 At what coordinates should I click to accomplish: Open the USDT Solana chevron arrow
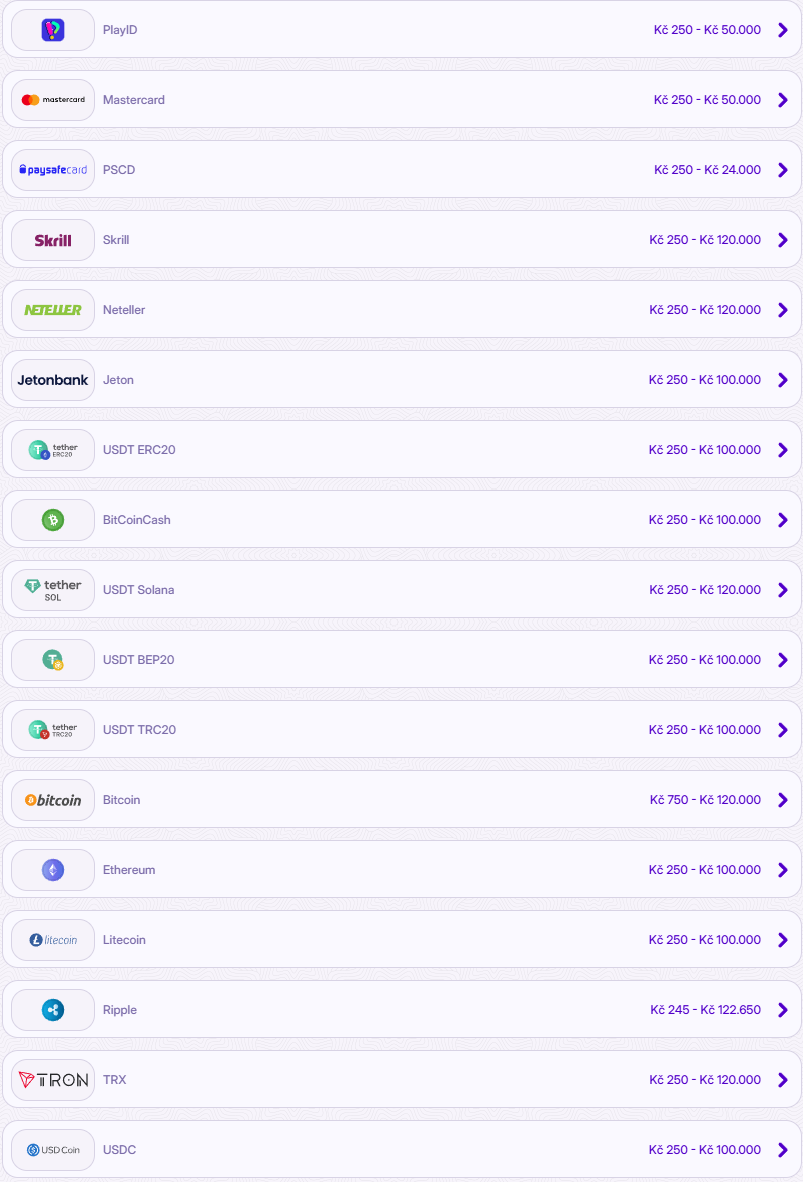coord(783,590)
